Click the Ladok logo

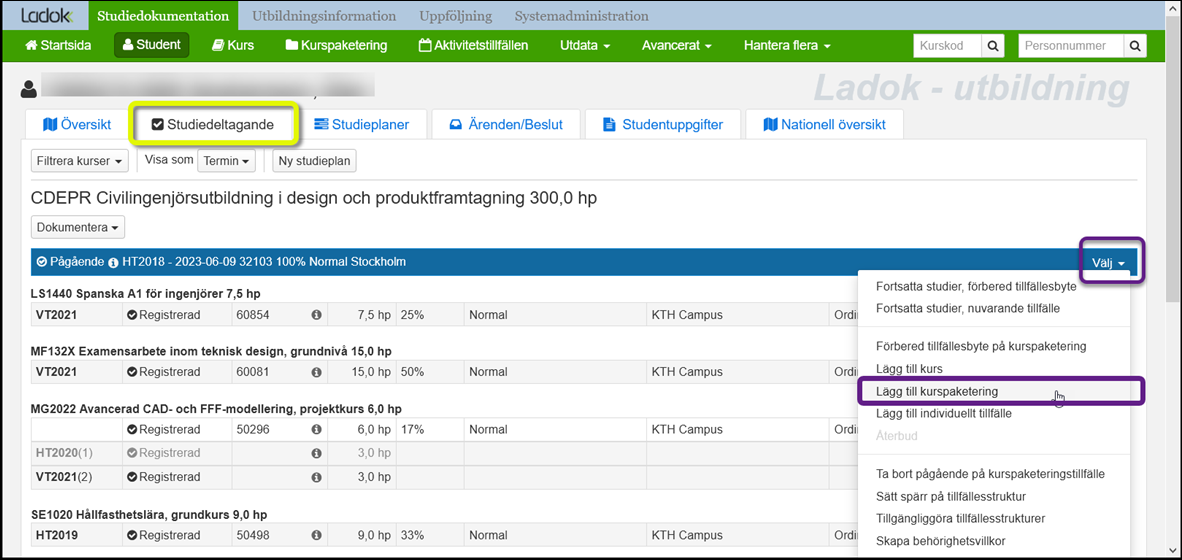coord(46,16)
